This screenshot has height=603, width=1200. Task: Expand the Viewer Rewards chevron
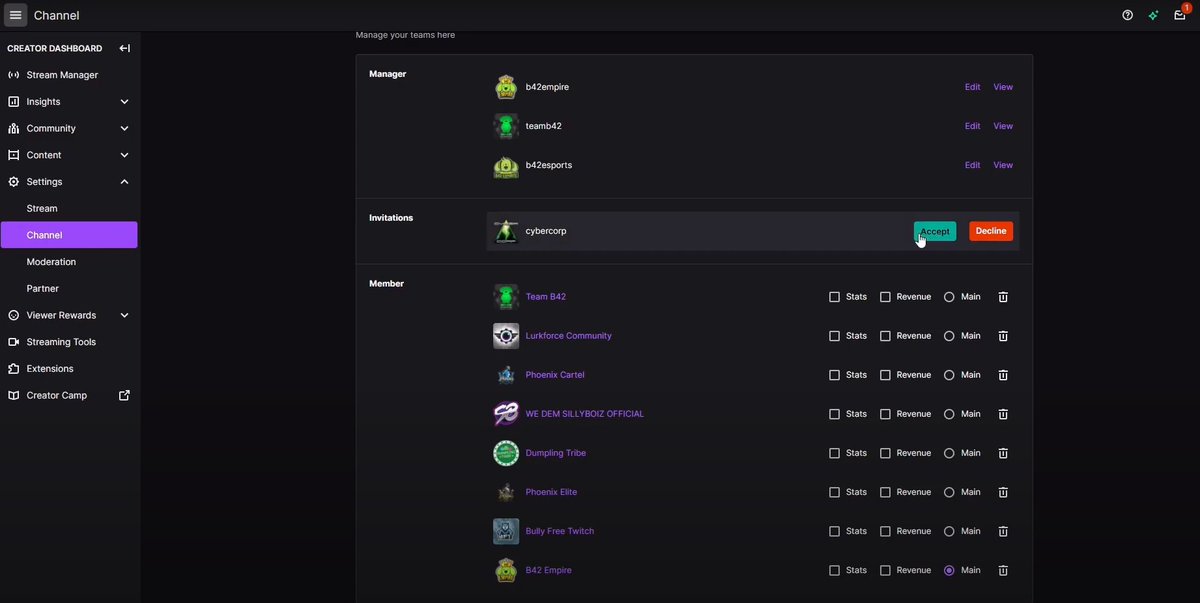124,315
